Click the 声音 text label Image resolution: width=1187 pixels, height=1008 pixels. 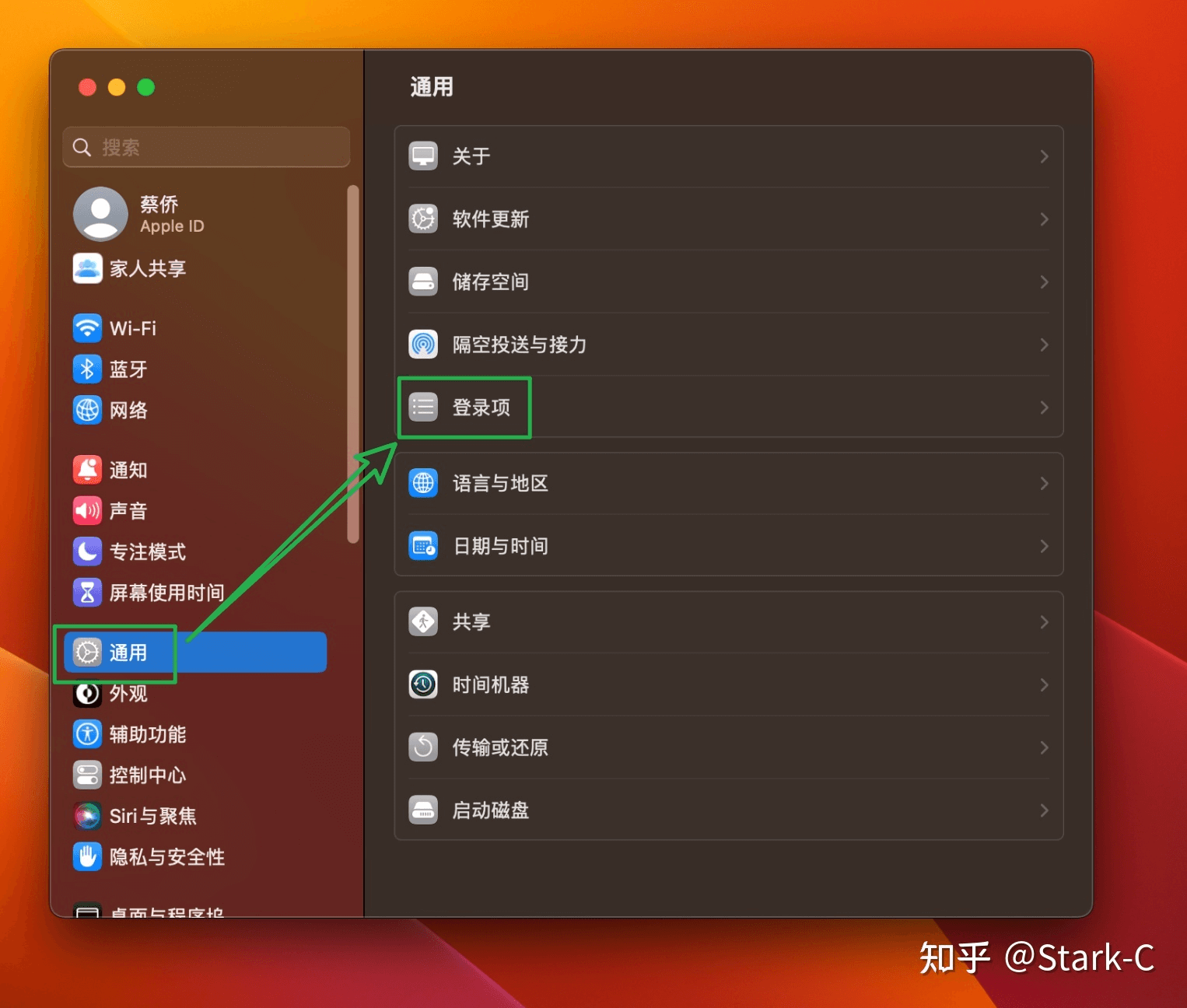(128, 510)
